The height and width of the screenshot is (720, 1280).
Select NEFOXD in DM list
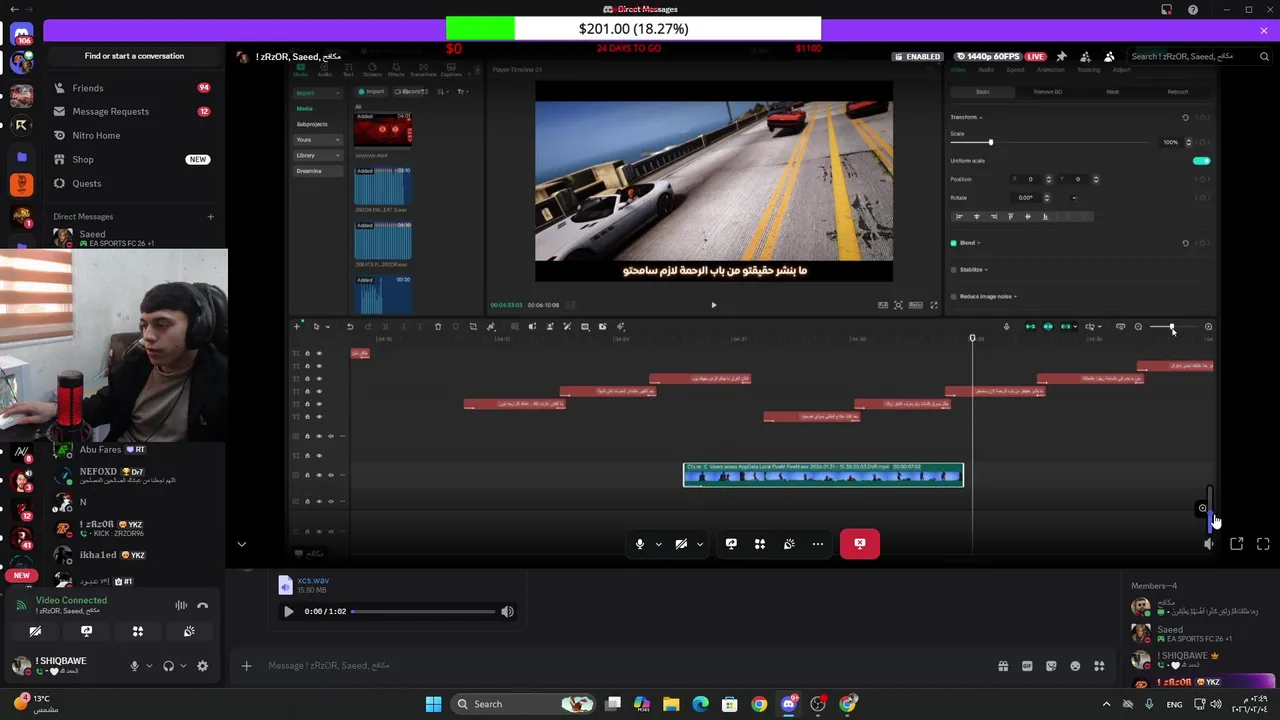[134, 476]
